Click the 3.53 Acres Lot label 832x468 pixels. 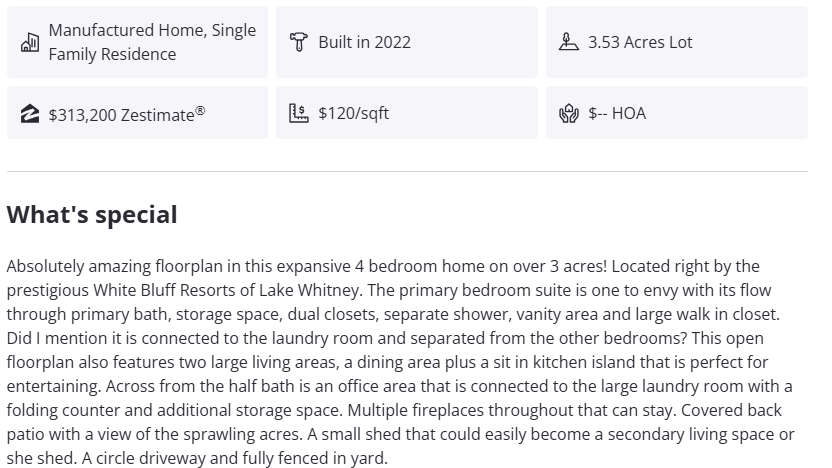(640, 42)
